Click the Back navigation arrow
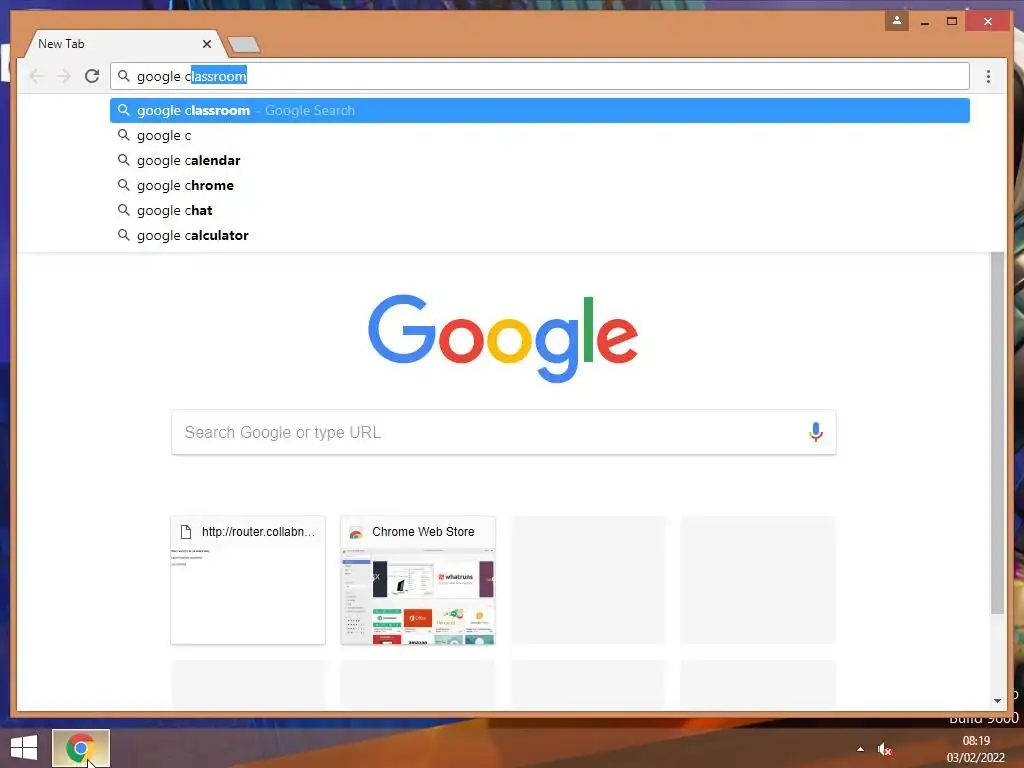1024x768 pixels. (x=37, y=76)
